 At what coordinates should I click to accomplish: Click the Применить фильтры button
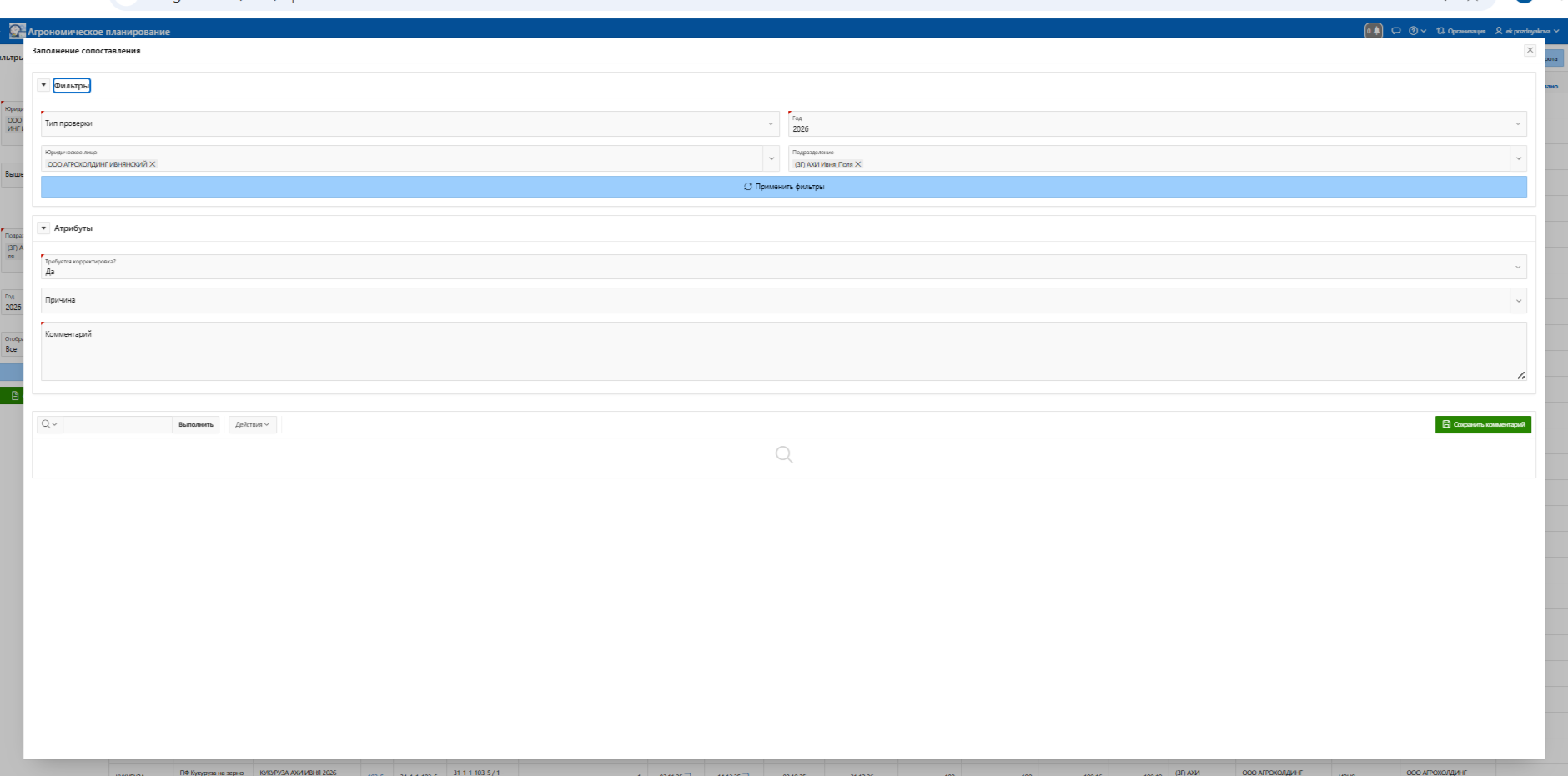(783, 187)
